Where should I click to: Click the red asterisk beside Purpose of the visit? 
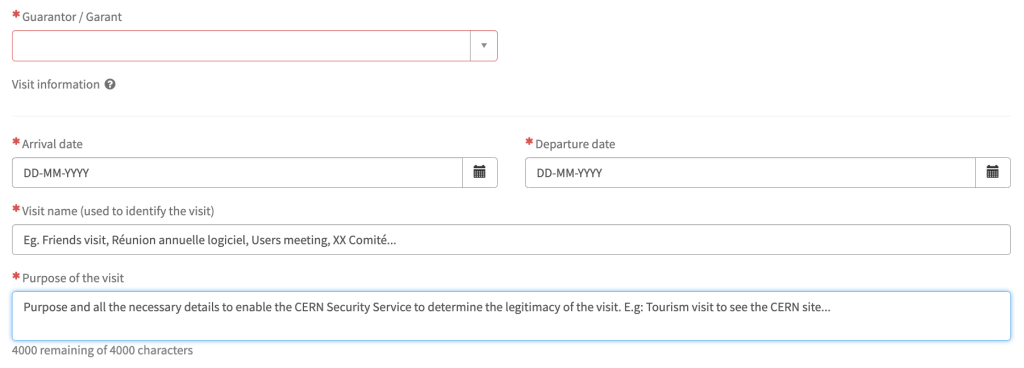pos(16,277)
